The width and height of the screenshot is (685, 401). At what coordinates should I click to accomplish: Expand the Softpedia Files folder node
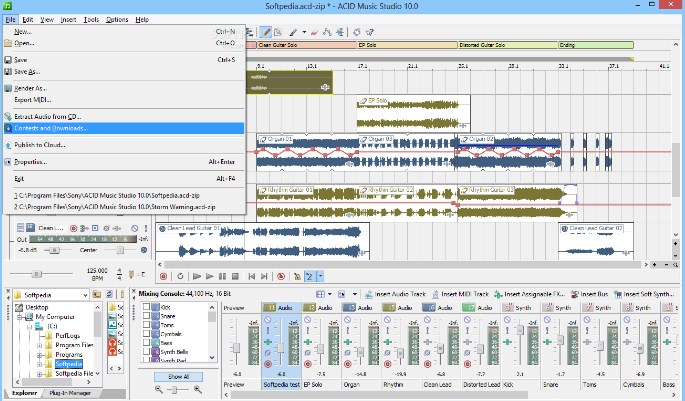[x=39, y=374]
